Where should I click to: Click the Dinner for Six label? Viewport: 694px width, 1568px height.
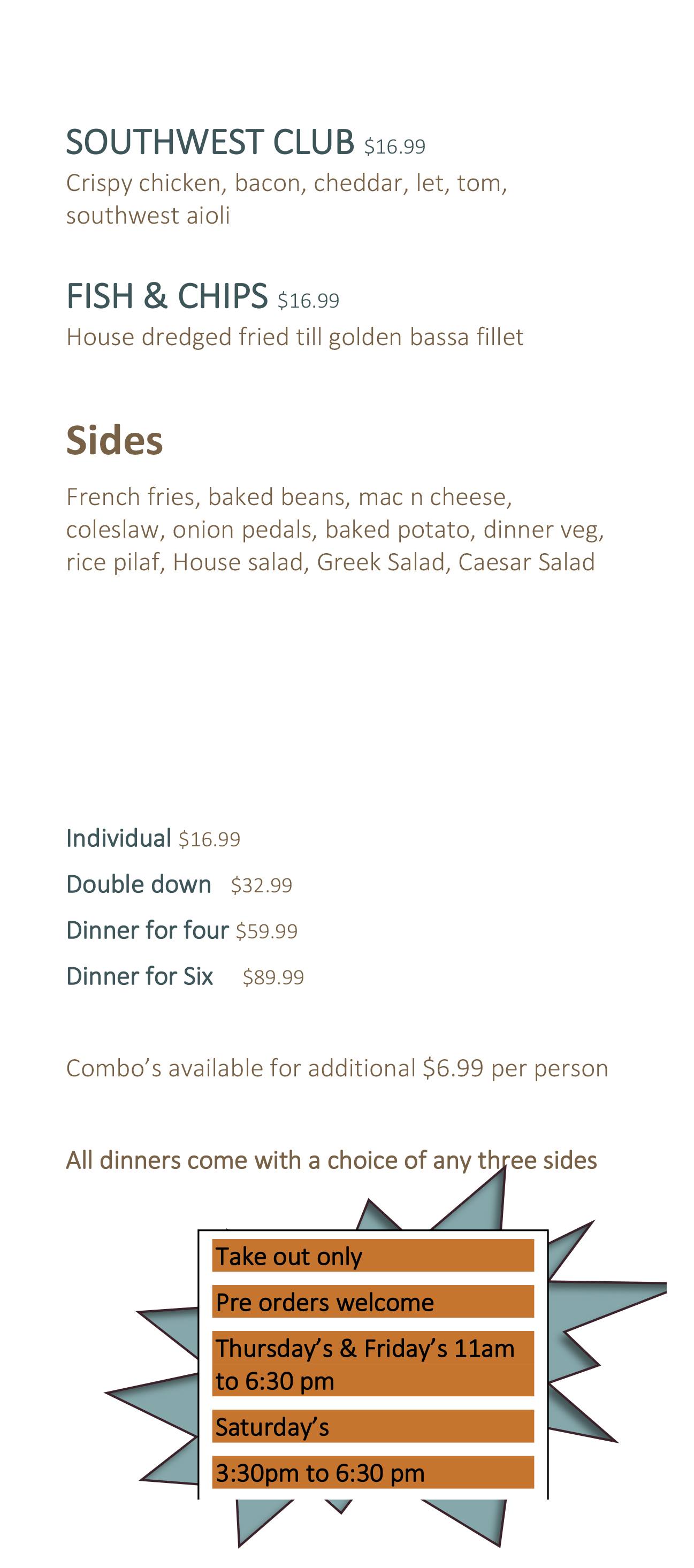(140, 976)
